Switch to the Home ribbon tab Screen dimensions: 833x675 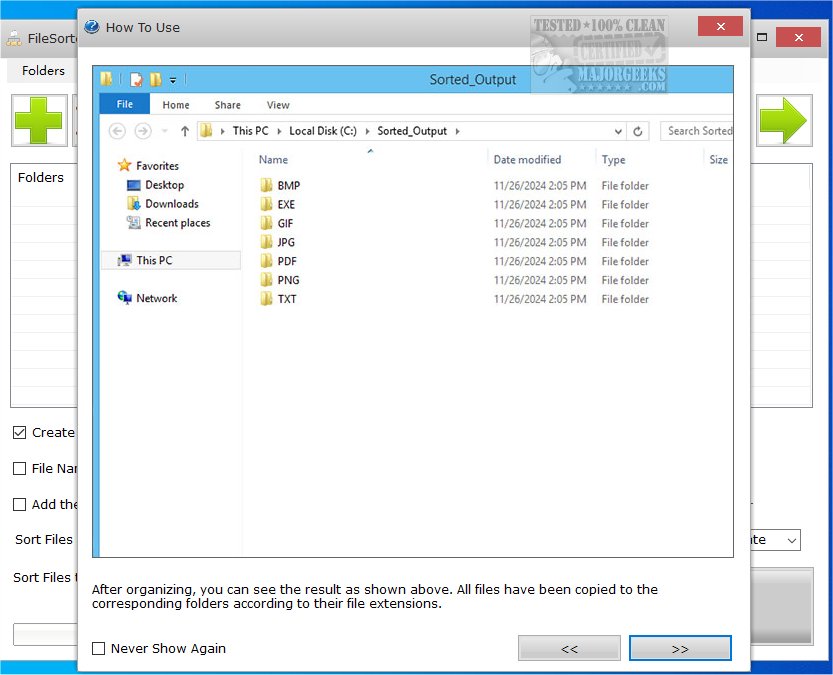(x=176, y=105)
